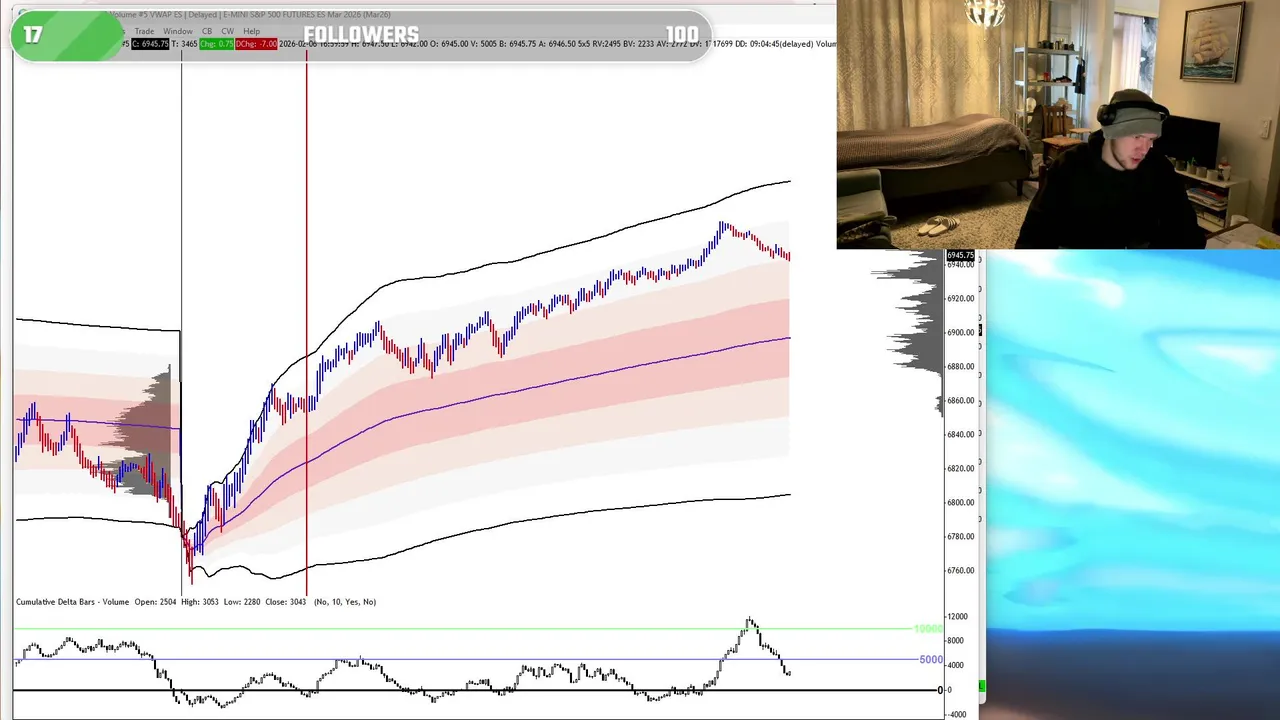This screenshot has height=720, width=1280.
Task: Click the blue 5000 level line label
Action: 931,660
